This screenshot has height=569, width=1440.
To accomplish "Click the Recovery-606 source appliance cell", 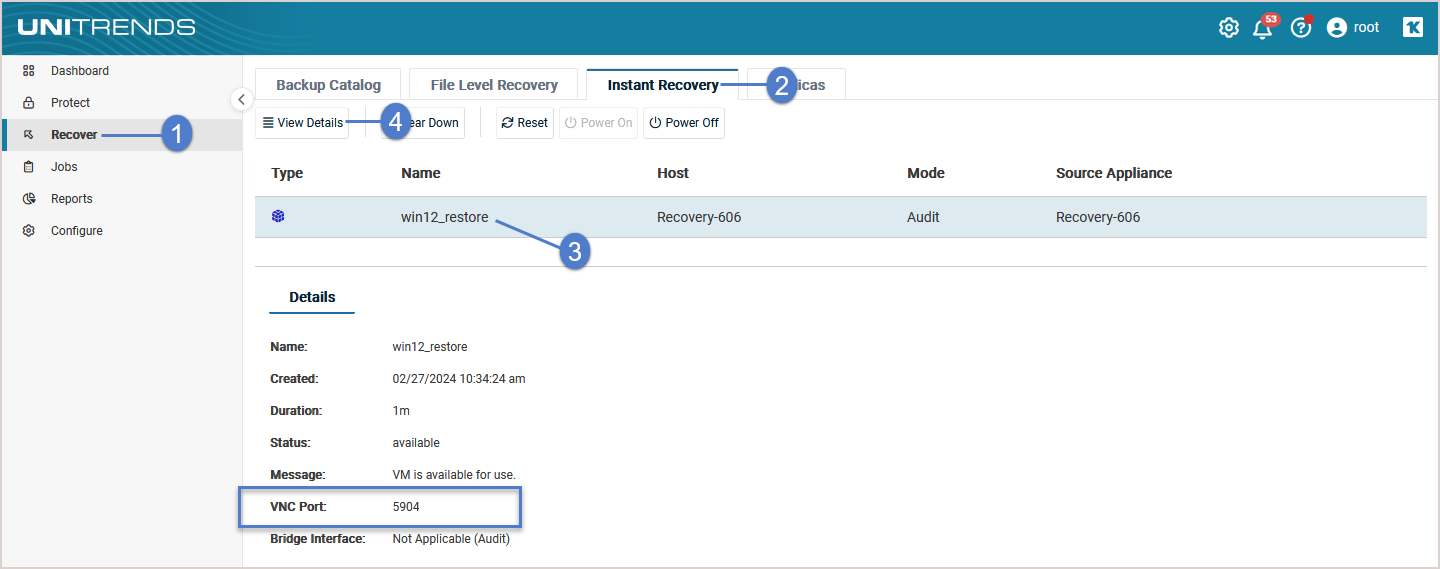I will point(1098,217).
